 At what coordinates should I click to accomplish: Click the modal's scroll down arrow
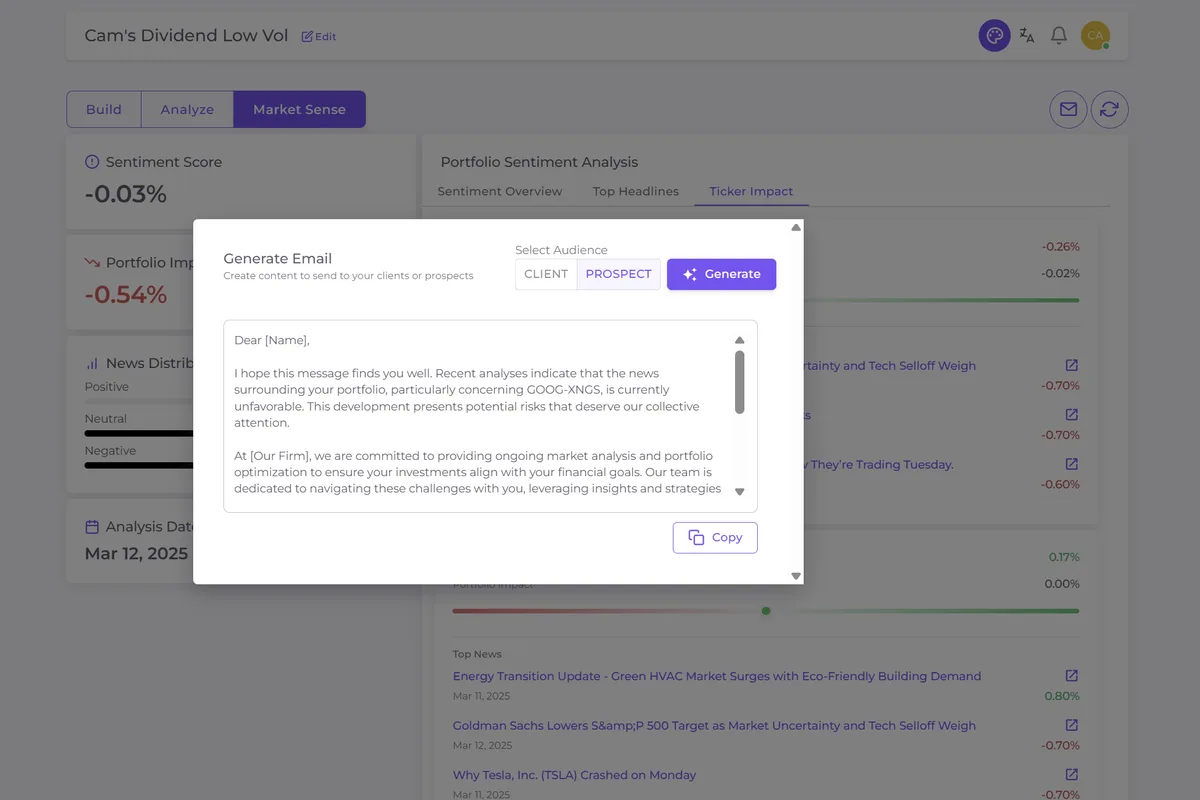click(x=796, y=576)
